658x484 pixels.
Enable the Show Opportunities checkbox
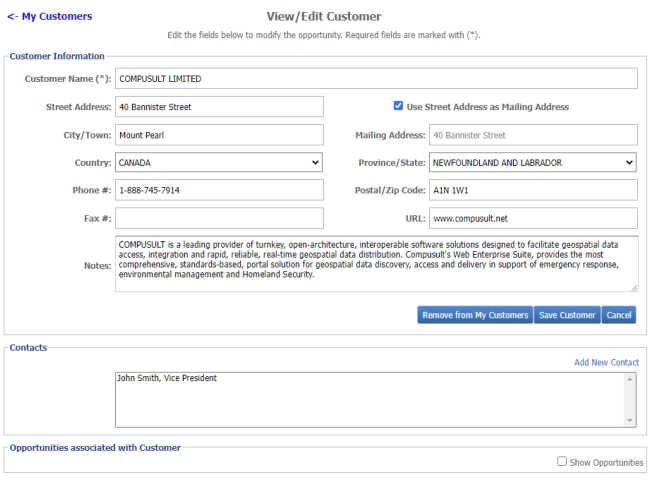(x=562, y=461)
